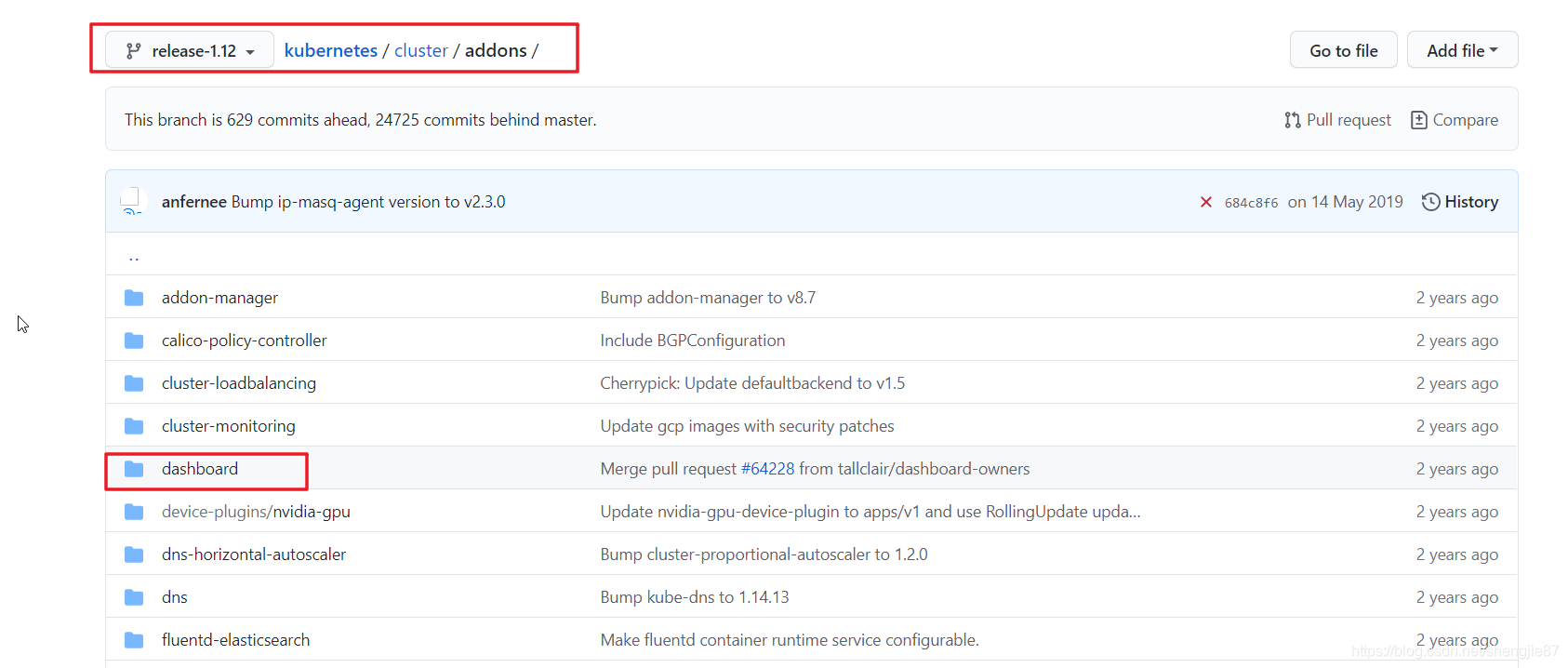Open commit Bump kube-dns to 1.14.13
The height and width of the screenshot is (668, 1568).
click(x=695, y=597)
